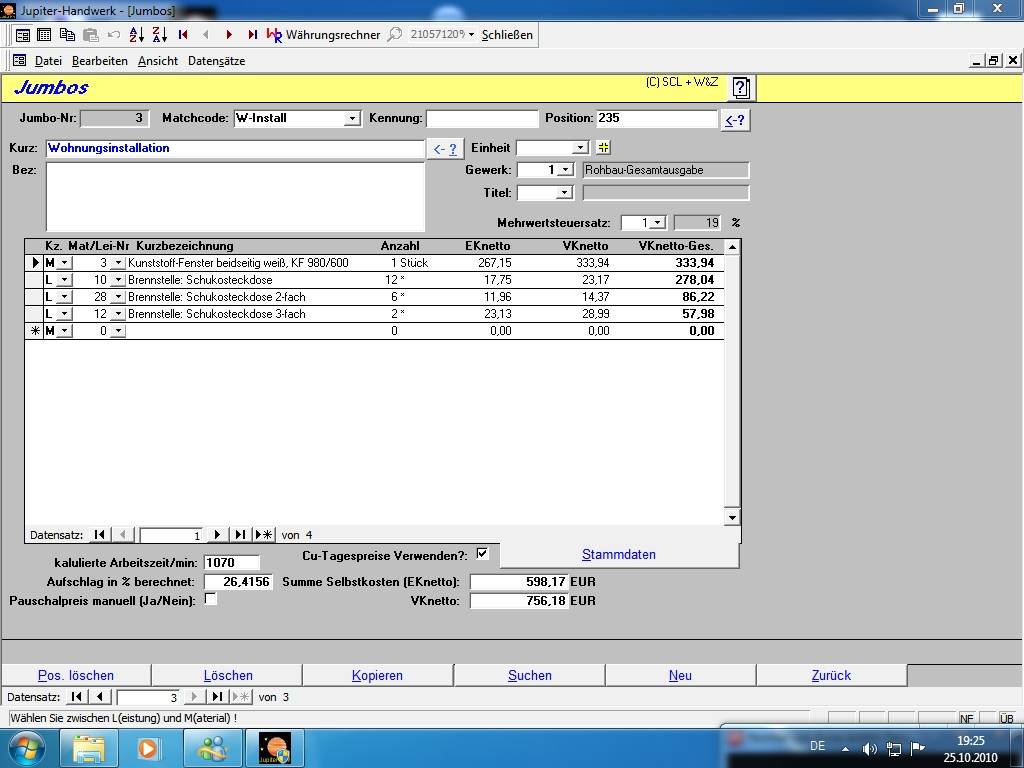Jump to first record in toolbar

click(x=183, y=34)
